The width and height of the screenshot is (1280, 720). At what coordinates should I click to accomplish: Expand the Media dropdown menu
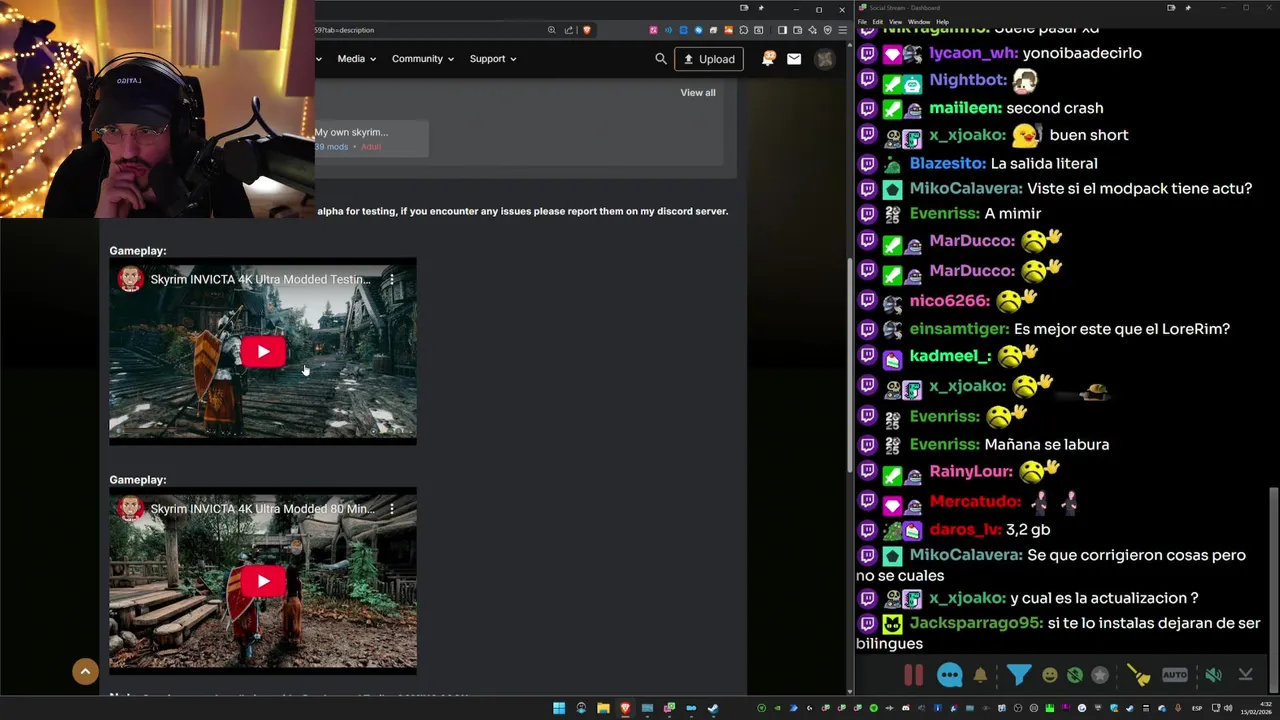[356, 59]
